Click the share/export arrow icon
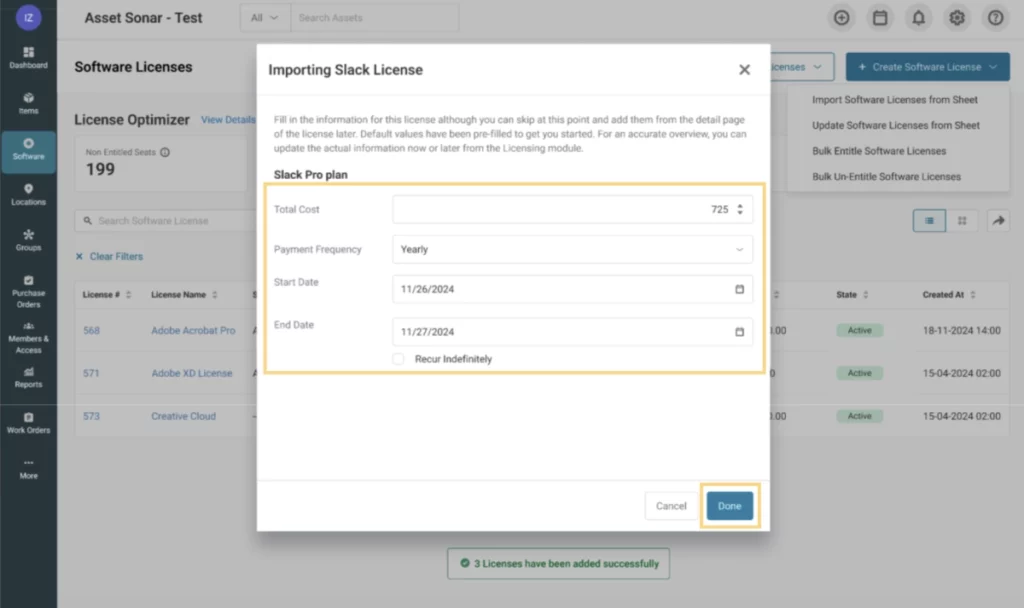 (x=999, y=221)
